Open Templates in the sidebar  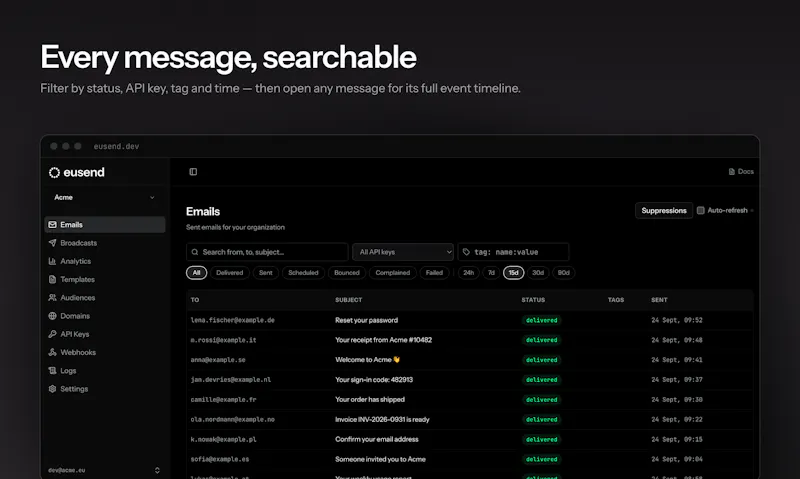tap(105, 280)
